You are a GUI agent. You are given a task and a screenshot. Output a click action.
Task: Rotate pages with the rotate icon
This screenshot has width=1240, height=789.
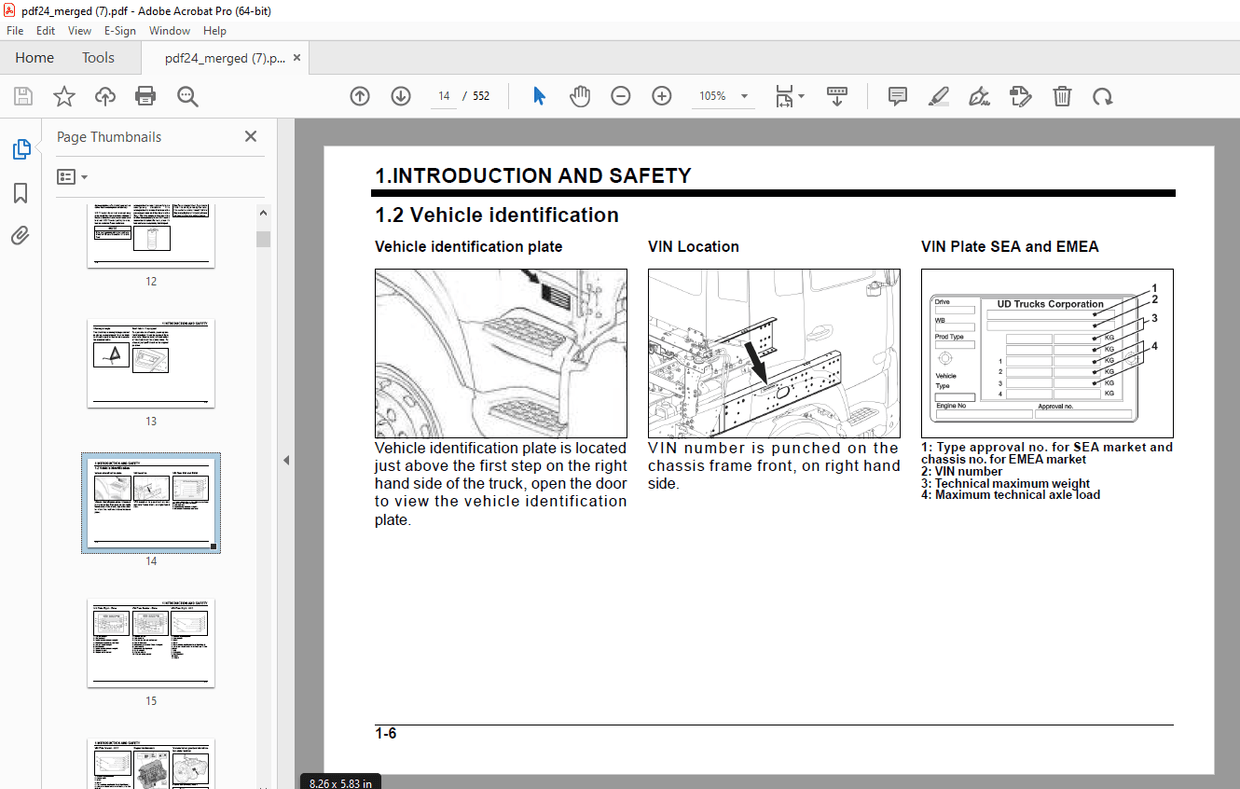(1102, 95)
